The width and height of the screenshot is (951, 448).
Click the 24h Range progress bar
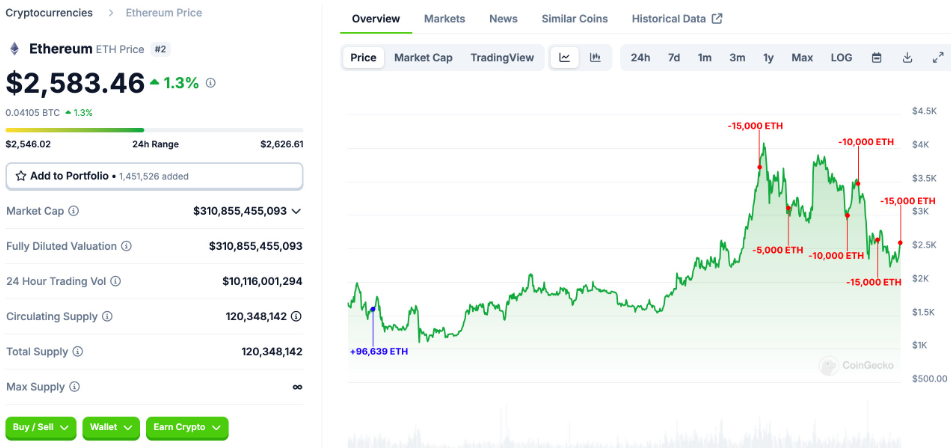(154, 130)
